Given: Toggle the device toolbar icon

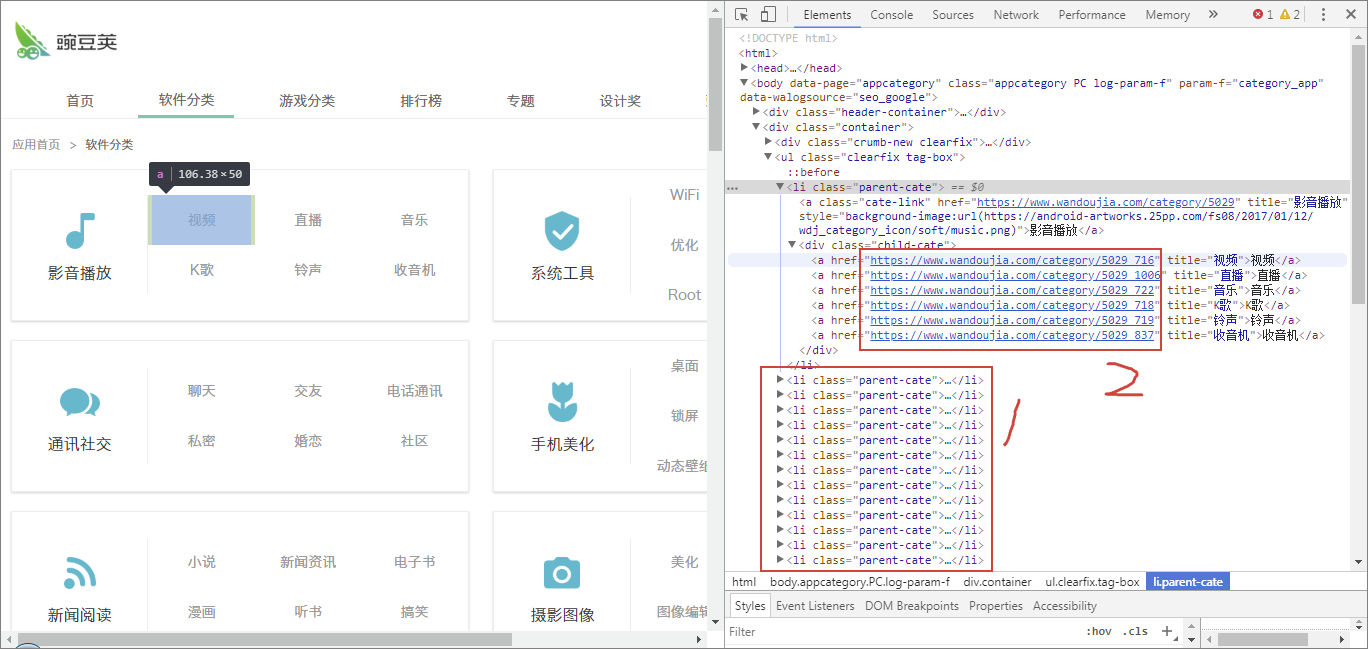Looking at the screenshot, I should coord(768,14).
